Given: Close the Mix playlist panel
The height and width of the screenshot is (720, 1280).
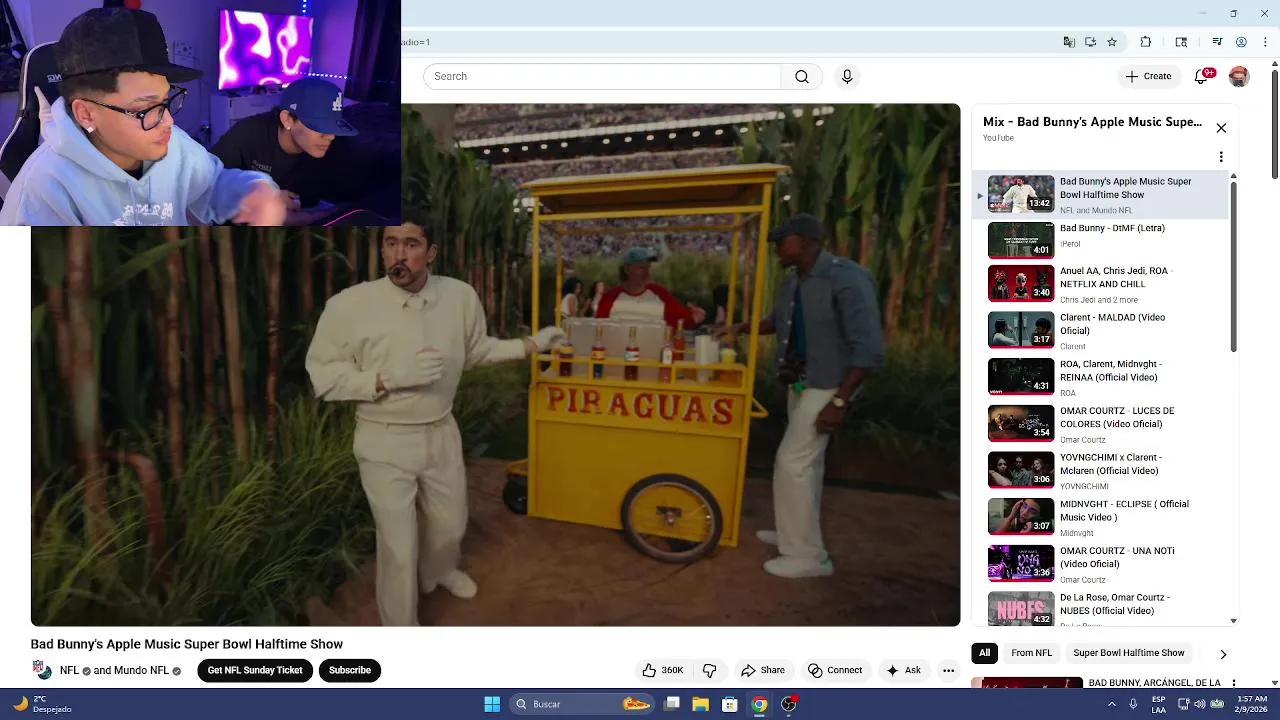Looking at the screenshot, I should [x=1221, y=128].
